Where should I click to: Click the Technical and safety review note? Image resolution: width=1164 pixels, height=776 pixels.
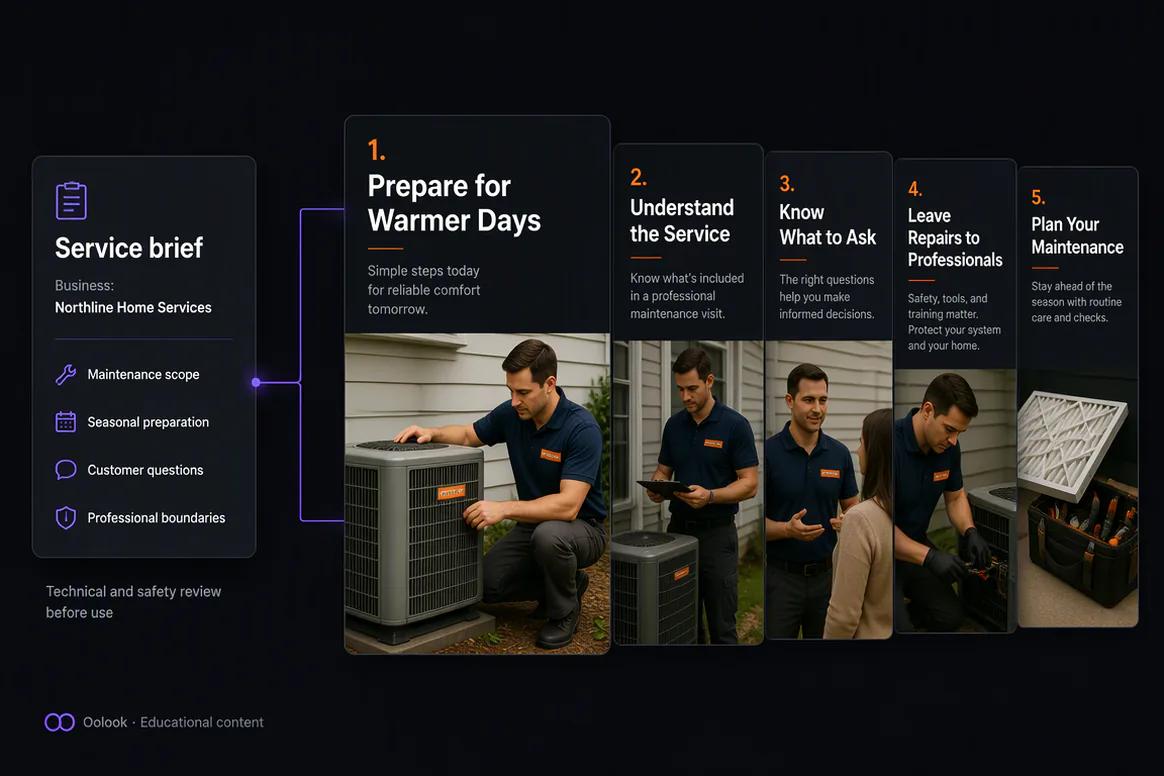134,601
